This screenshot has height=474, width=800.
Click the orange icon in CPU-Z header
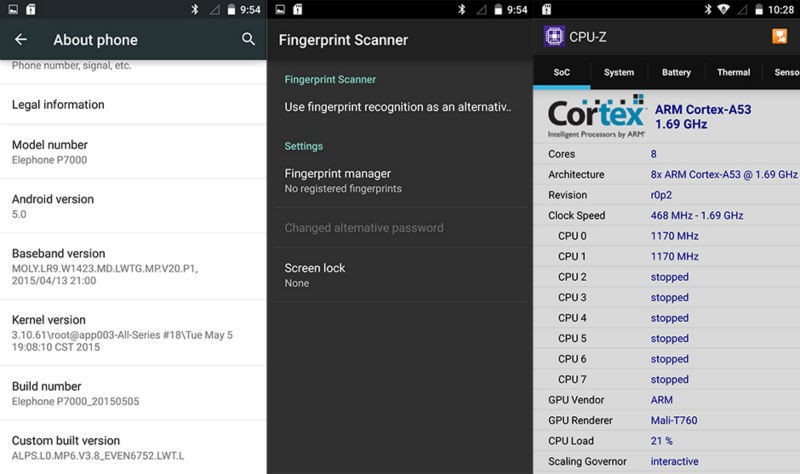[x=780, y=37]
